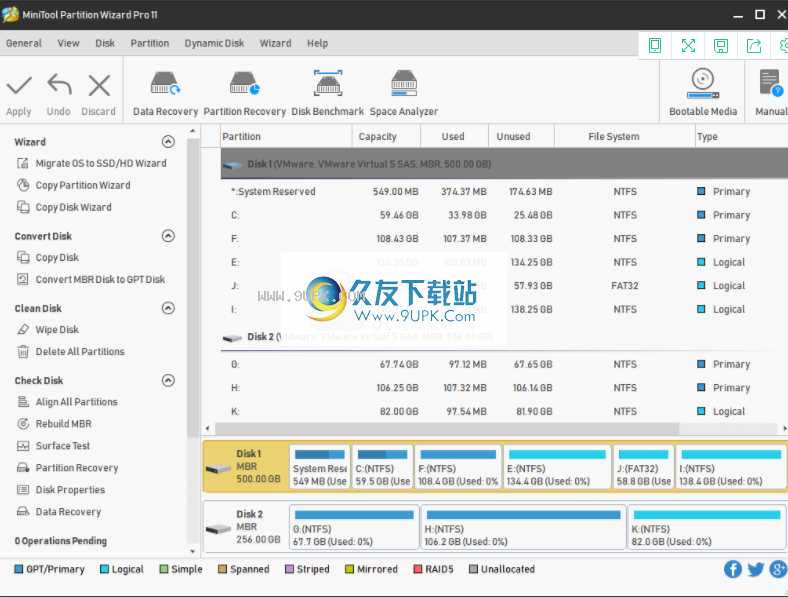The width and height of the screenshot is (788, 598).
Task: Select the C: partition row
Action: point(504,215)
